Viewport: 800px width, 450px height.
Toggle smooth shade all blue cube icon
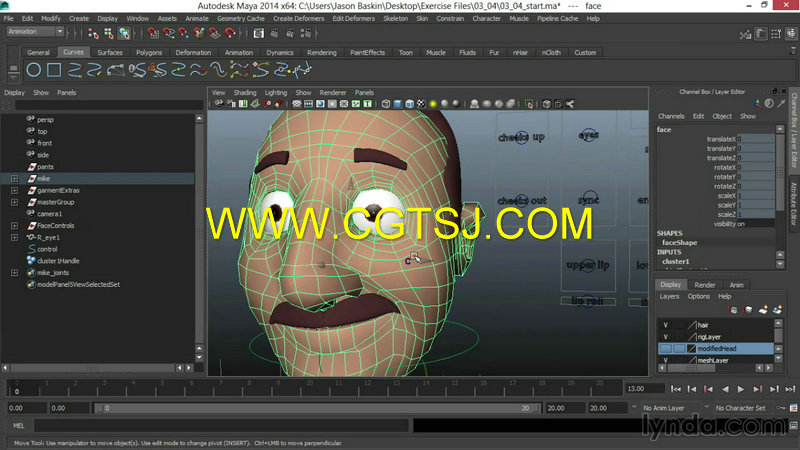click(x=397, y=104)
